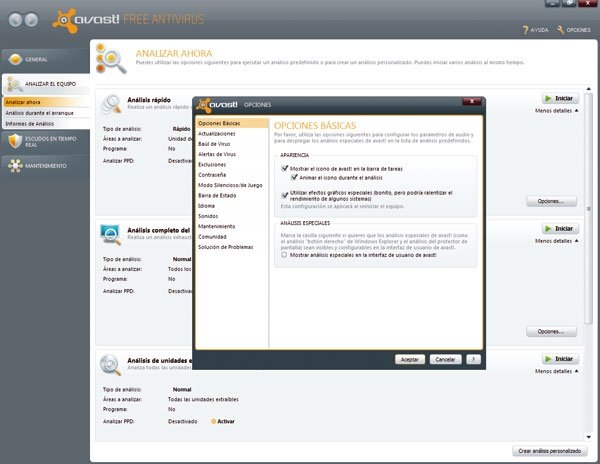Click 'Todas las unidades extraíbles' value
The width and height of the screenshot is (600, 464).
pos(203,399)
